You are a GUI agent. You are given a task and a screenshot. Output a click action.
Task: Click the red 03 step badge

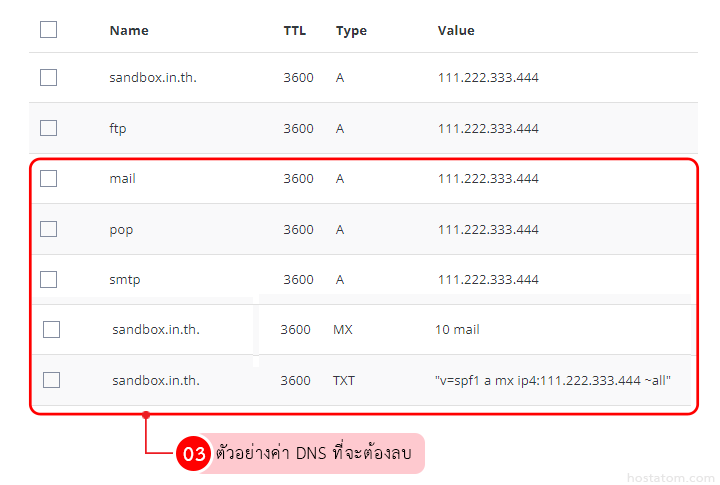pyautogui.click(x=193, y=454)
